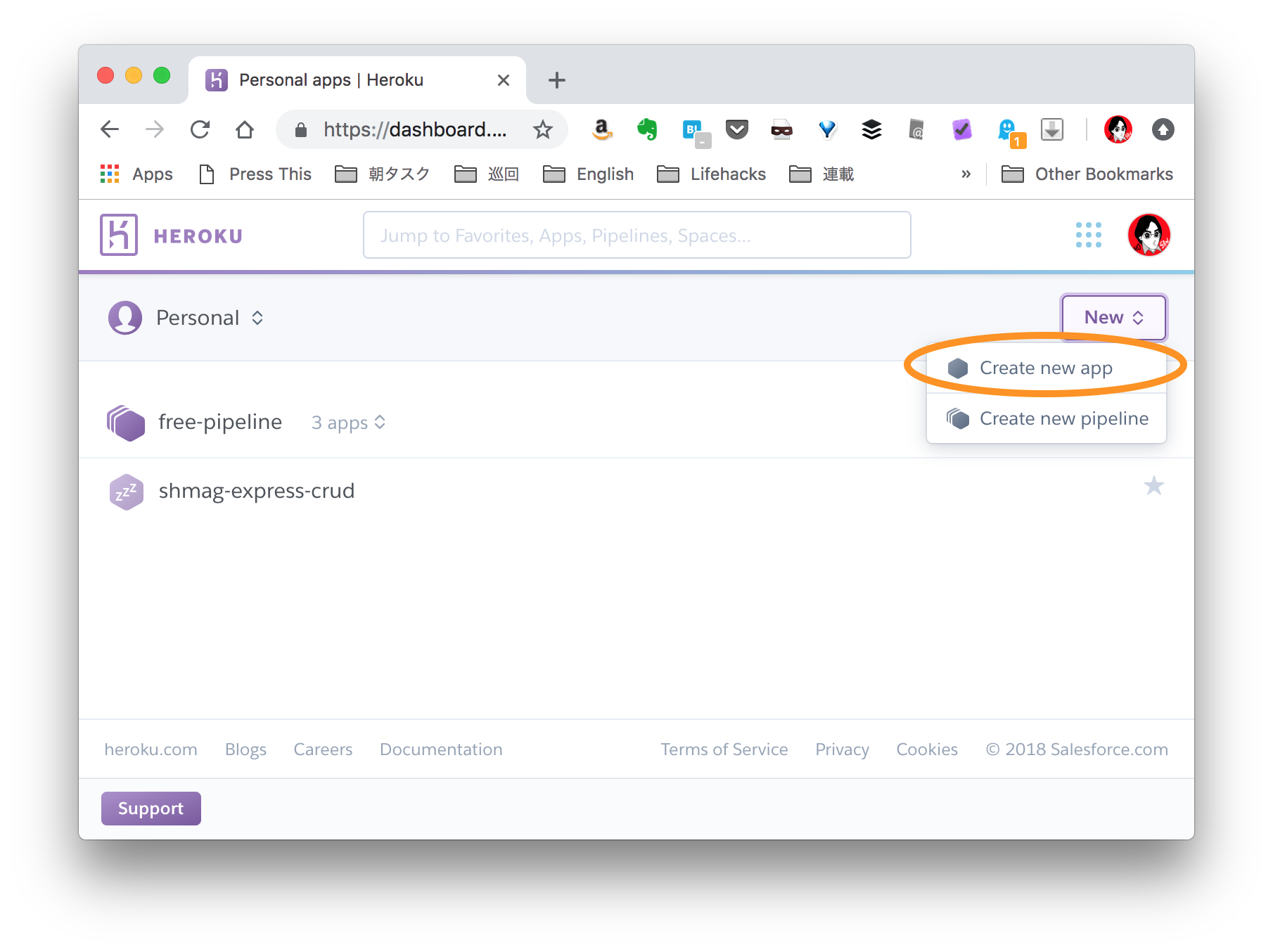The width and height of the screenshot is (1273, 952).
Task: Reload the Heroku dashboard page
Action: 200,129
